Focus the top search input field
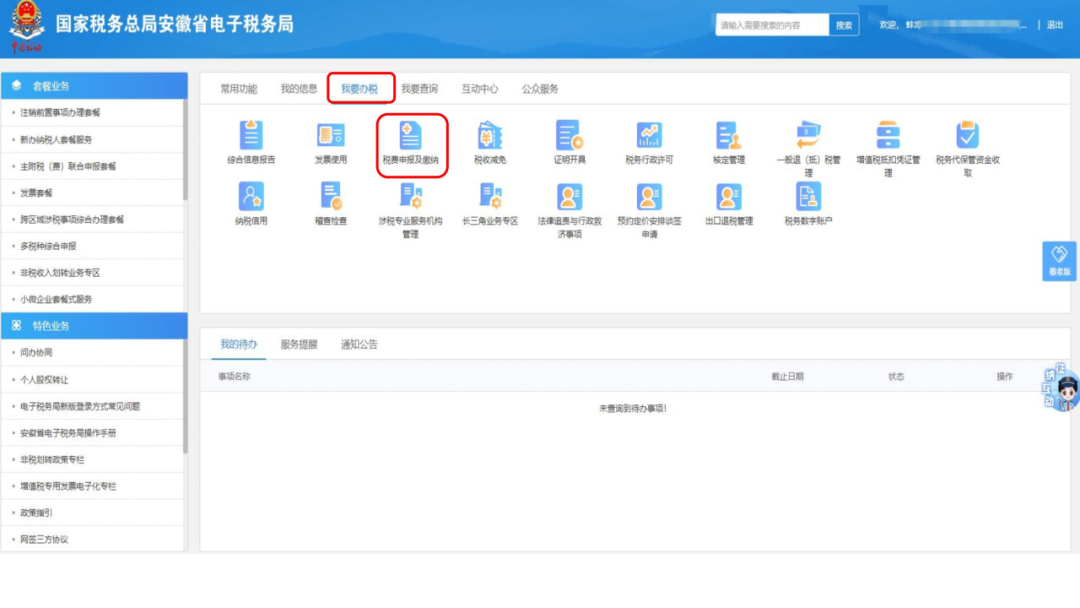Image resolution: width=1080 pixels, height=608 pixels. pyautogui.click(x=772, y=25)
